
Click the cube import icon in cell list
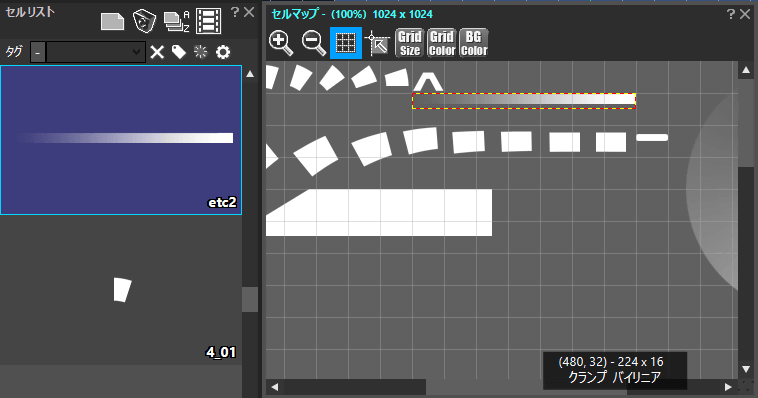144,21
